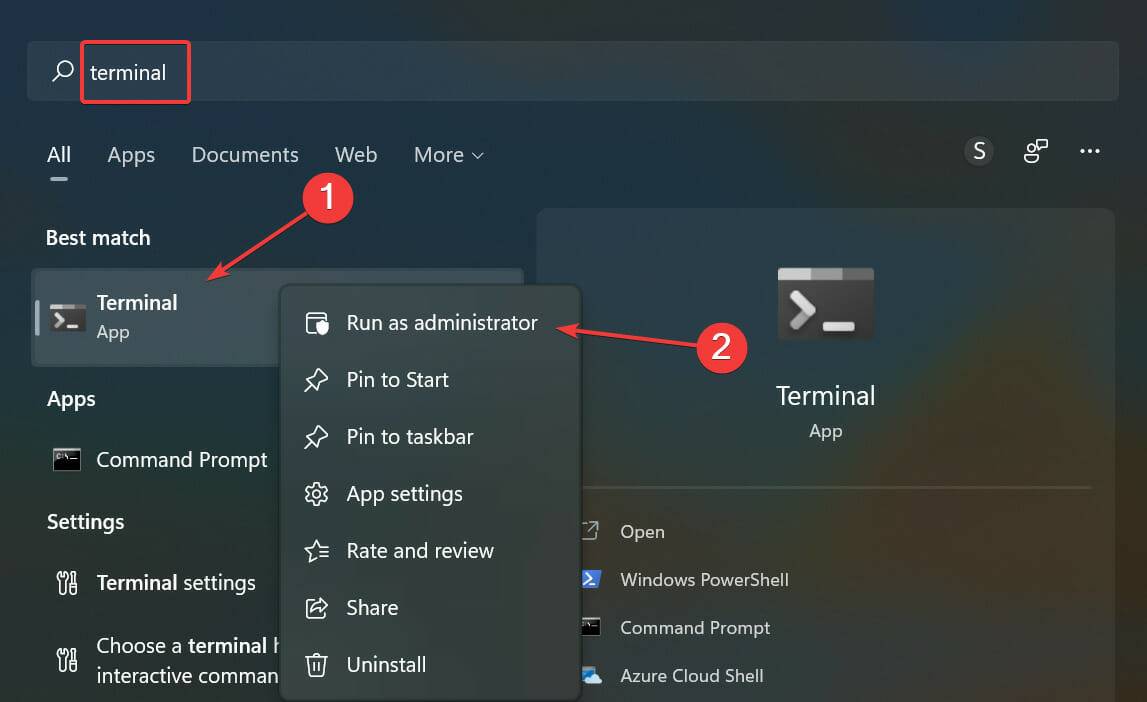Screen dimensions: 1147x702
Task: Open App settings for Terminal
Action: coord(404,493)
